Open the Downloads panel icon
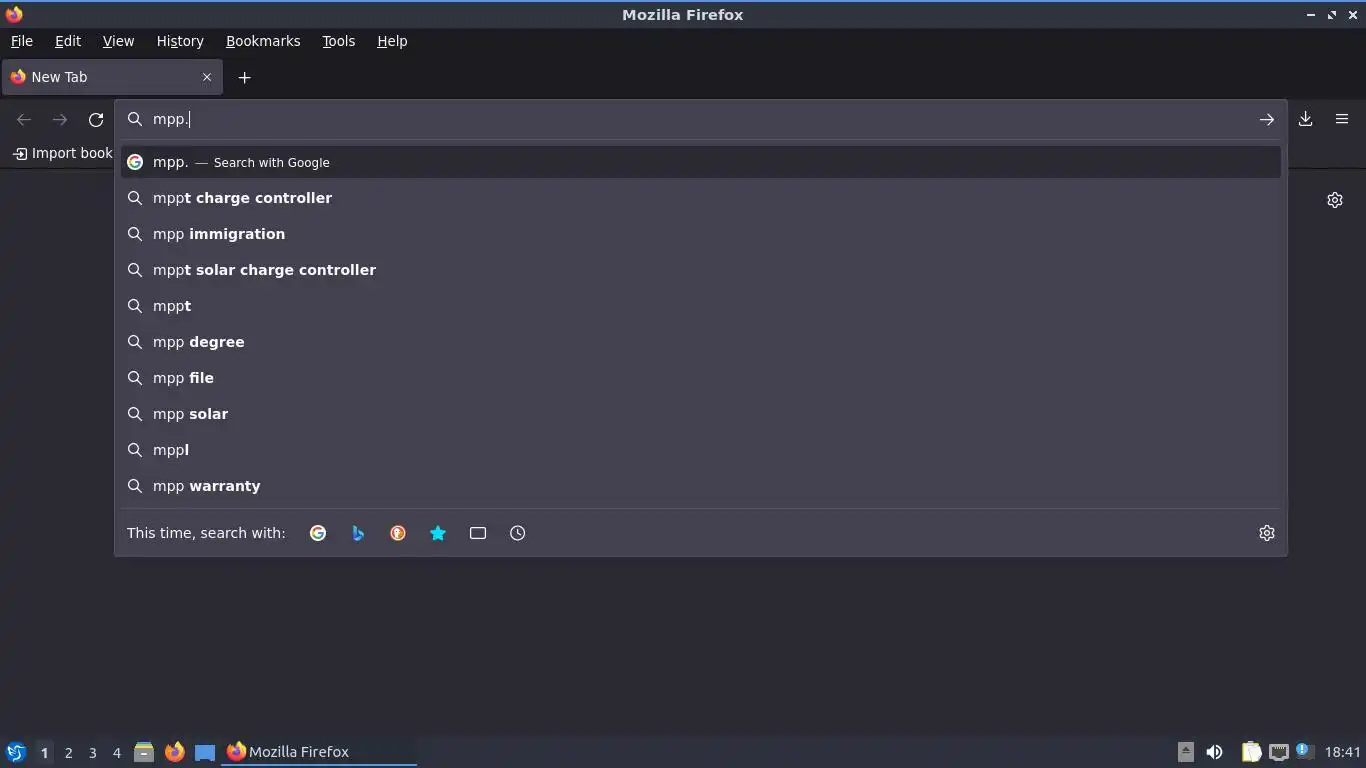Screen dimensions: 1366x768 point(1305,119)
